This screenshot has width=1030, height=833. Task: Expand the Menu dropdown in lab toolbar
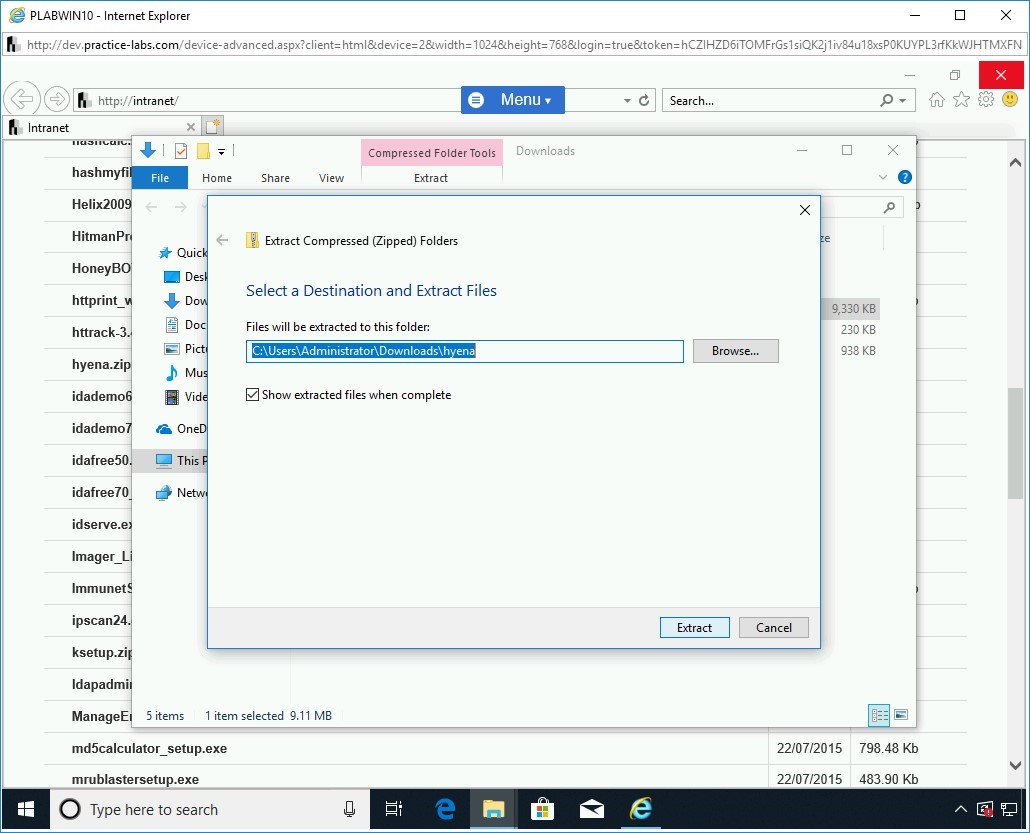coord(513,100)
